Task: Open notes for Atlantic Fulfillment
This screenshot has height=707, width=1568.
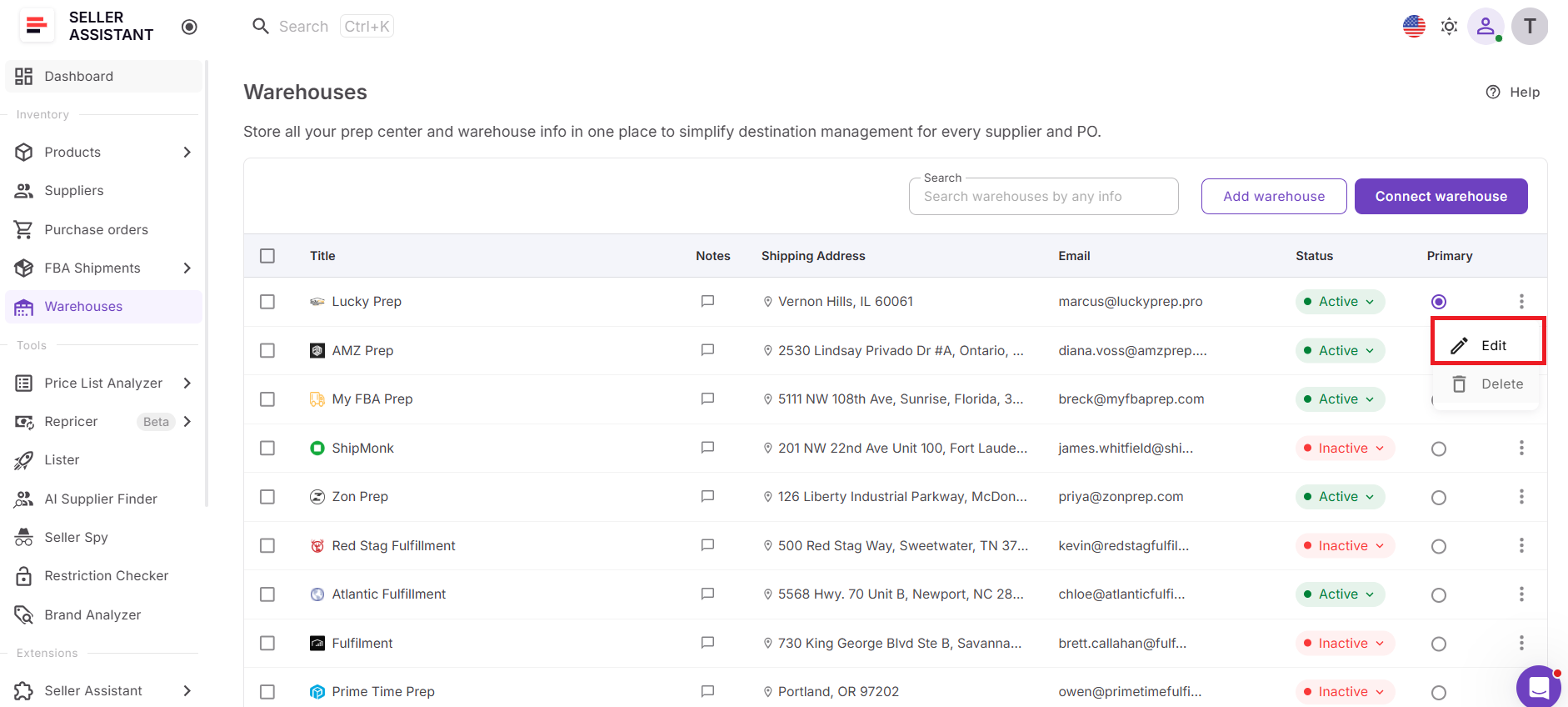Action: [707, 594]
